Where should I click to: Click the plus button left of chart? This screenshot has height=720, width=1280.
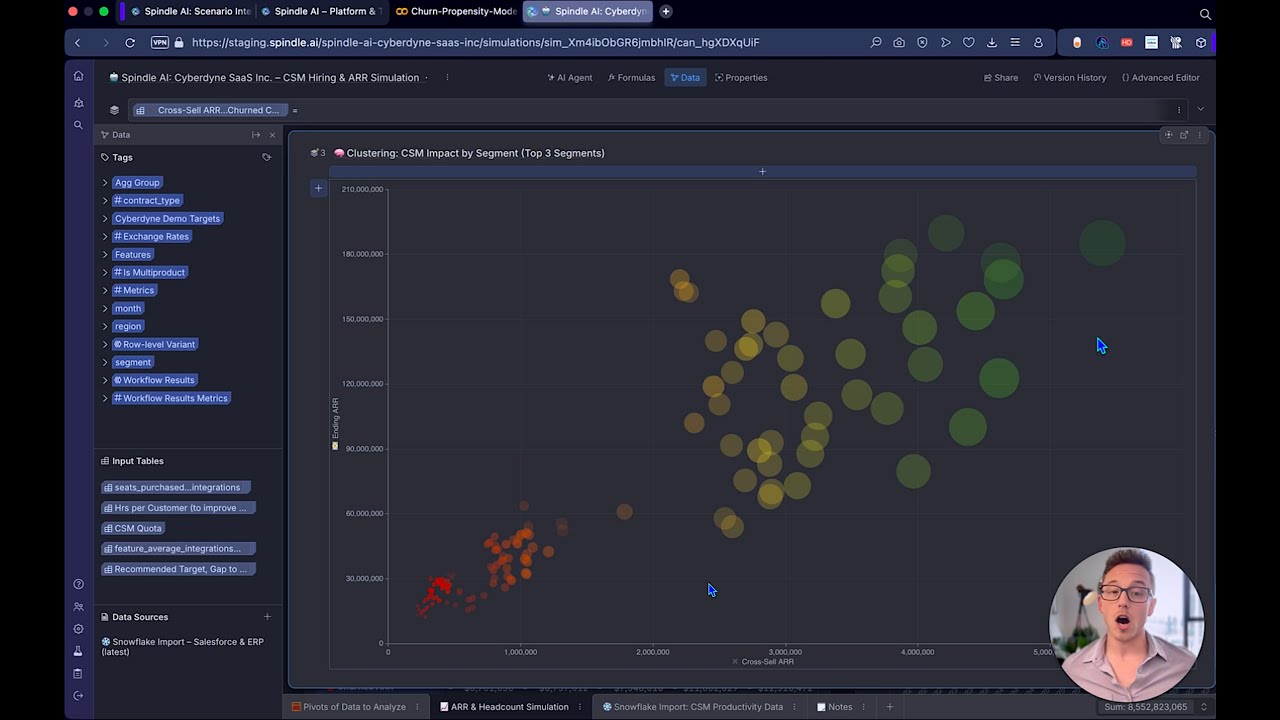tap(319, 188)
